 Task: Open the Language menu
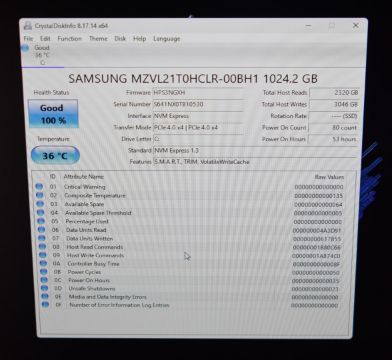click(166, 39)
